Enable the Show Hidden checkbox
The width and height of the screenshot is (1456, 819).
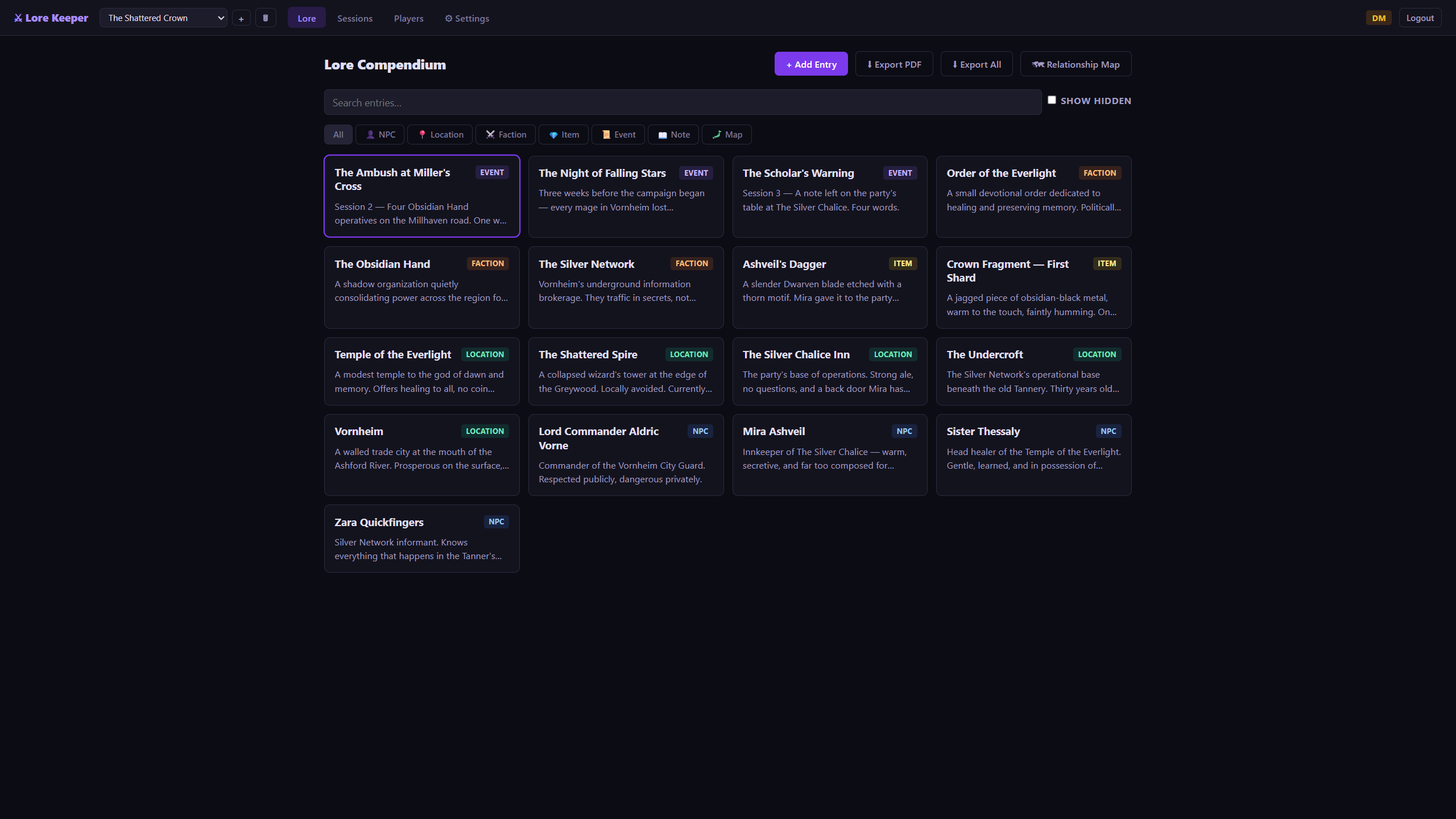[1052, 100]
